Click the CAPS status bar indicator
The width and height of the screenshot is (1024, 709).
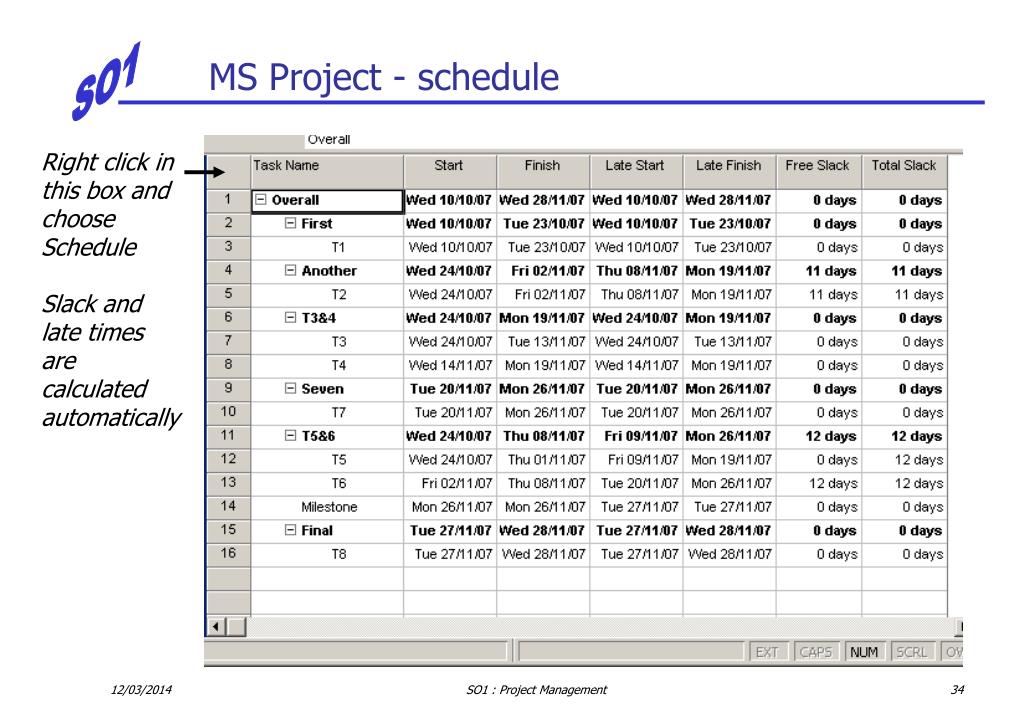tap(816, 652)
